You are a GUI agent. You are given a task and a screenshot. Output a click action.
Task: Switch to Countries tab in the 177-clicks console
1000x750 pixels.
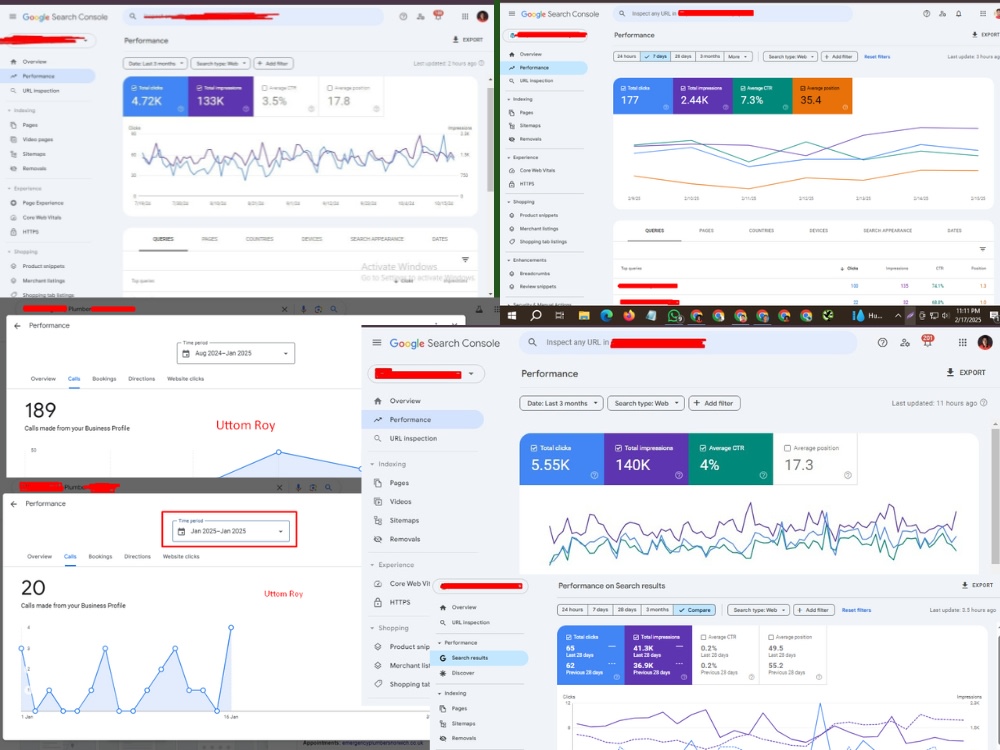pos(761,230)
